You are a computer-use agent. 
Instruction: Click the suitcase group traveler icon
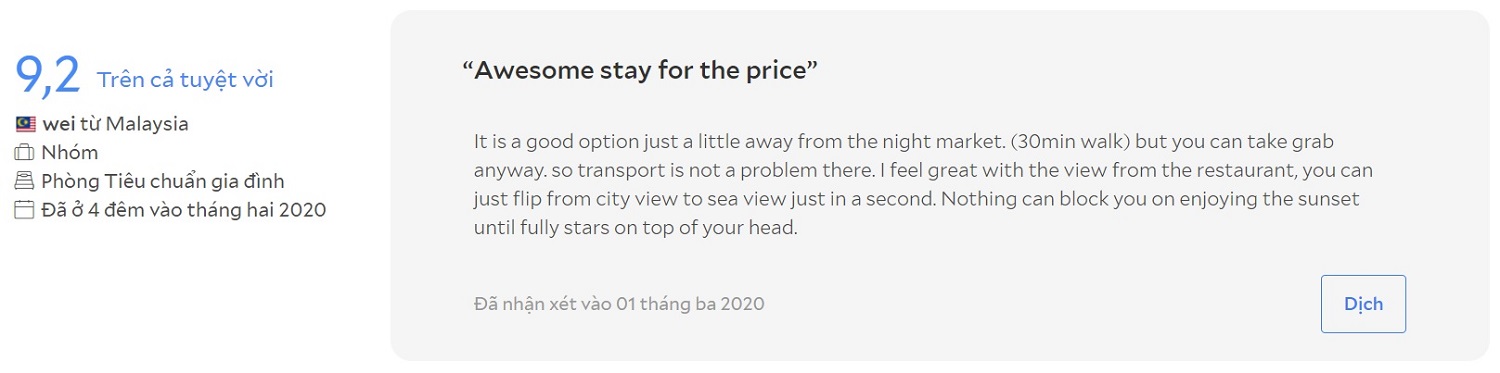coord(25,153)
